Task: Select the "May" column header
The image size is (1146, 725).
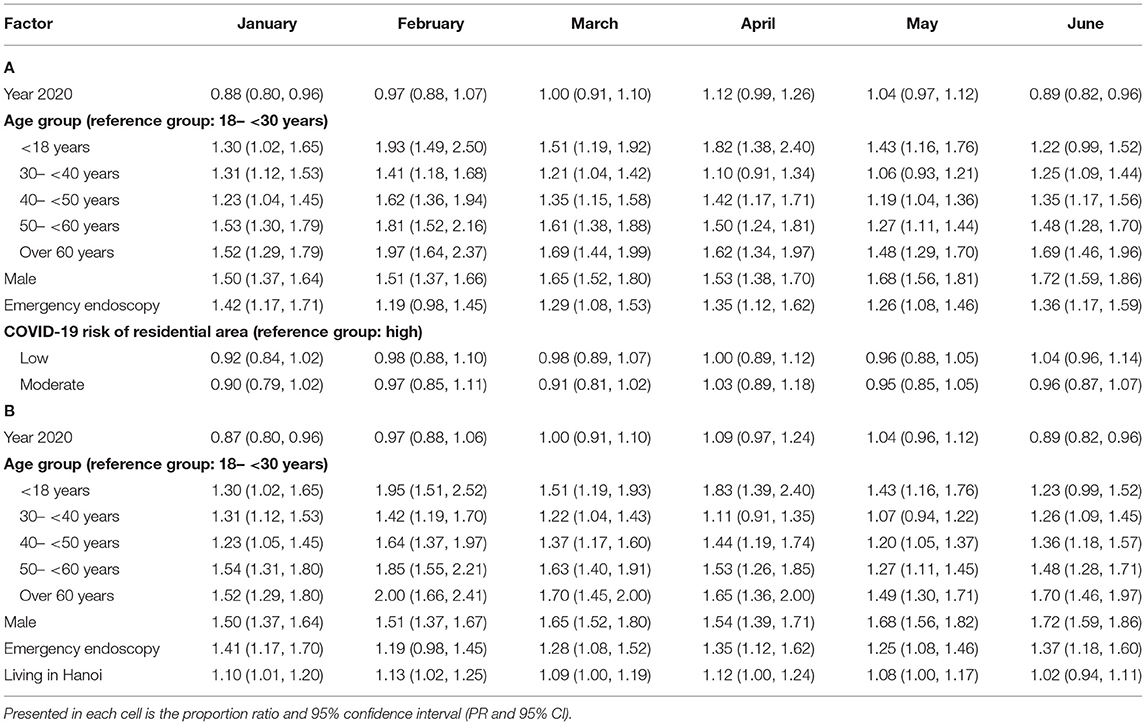Action: click(x=922, y=23)
